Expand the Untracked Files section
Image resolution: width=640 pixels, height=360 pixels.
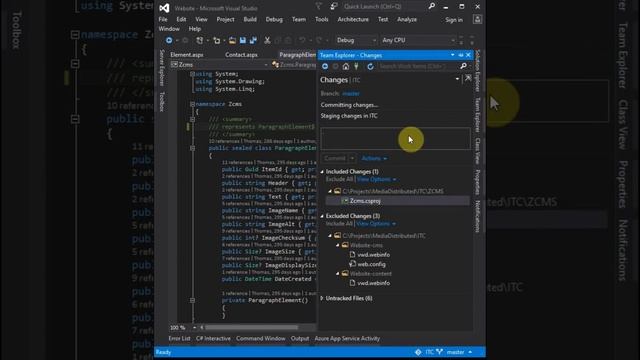[322, 298]
